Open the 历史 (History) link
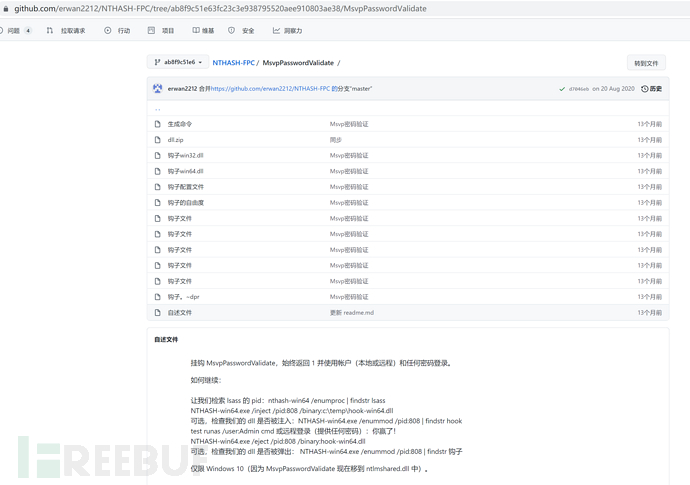This screenshot has width=690, height=485. [652, 89]
